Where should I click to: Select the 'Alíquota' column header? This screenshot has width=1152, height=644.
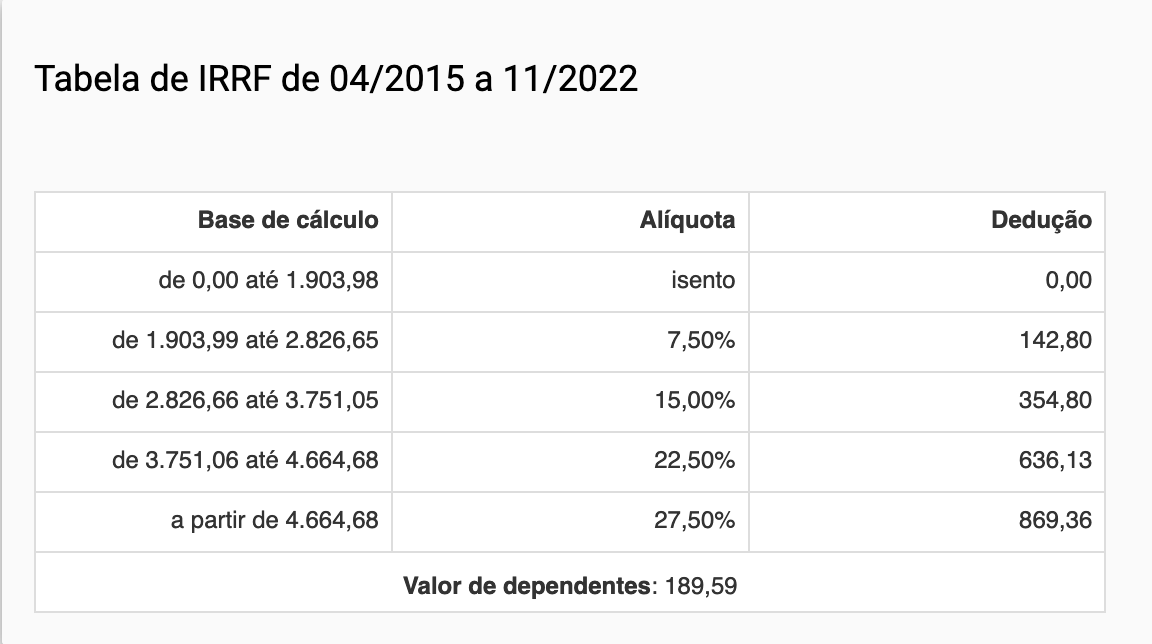(687, 220)
